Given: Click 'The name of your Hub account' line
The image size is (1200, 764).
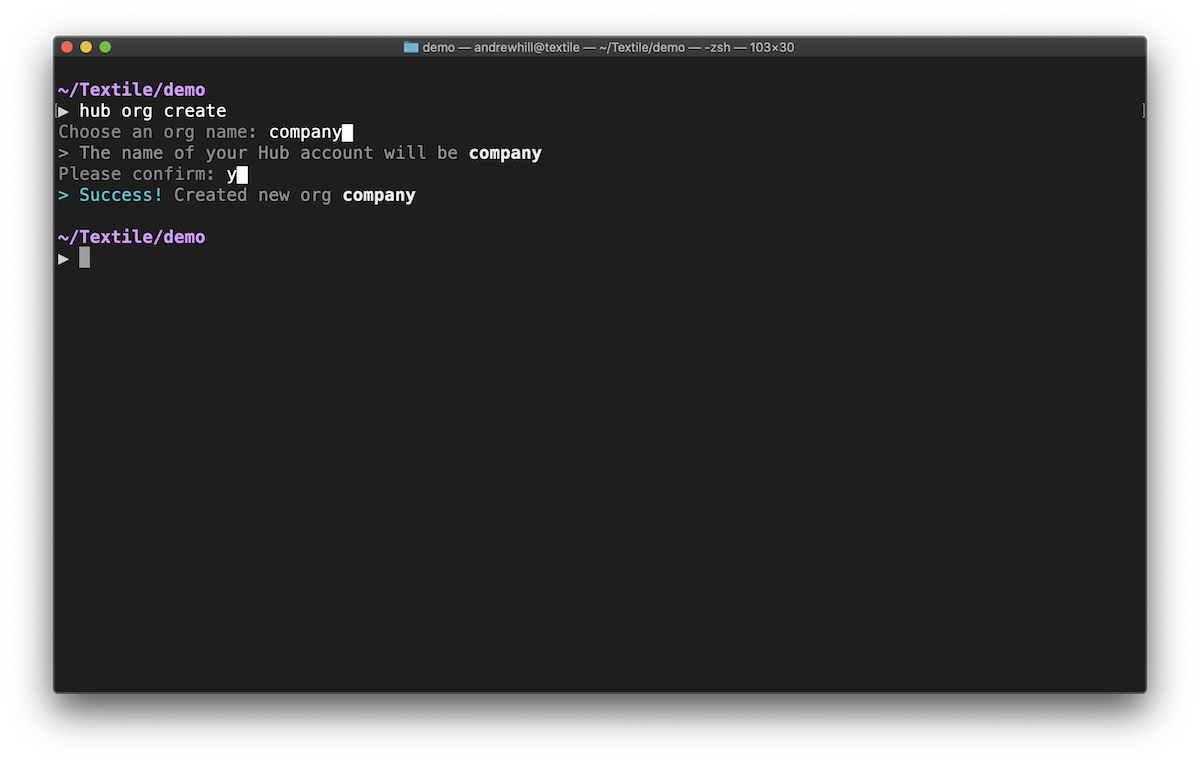Looking at the screenshot, I should point(300,153).
